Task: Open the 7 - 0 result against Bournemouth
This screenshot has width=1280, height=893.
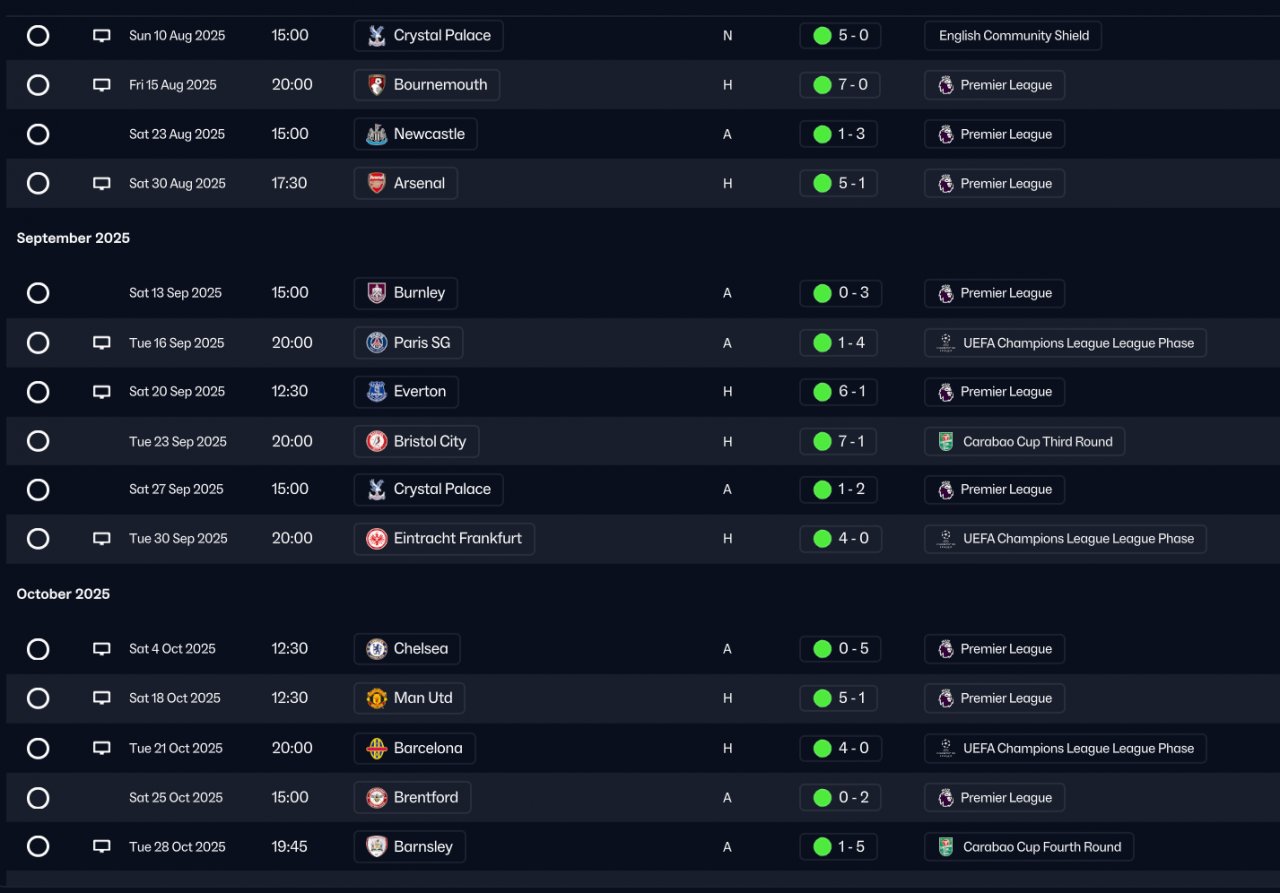Action: point(840,85)
